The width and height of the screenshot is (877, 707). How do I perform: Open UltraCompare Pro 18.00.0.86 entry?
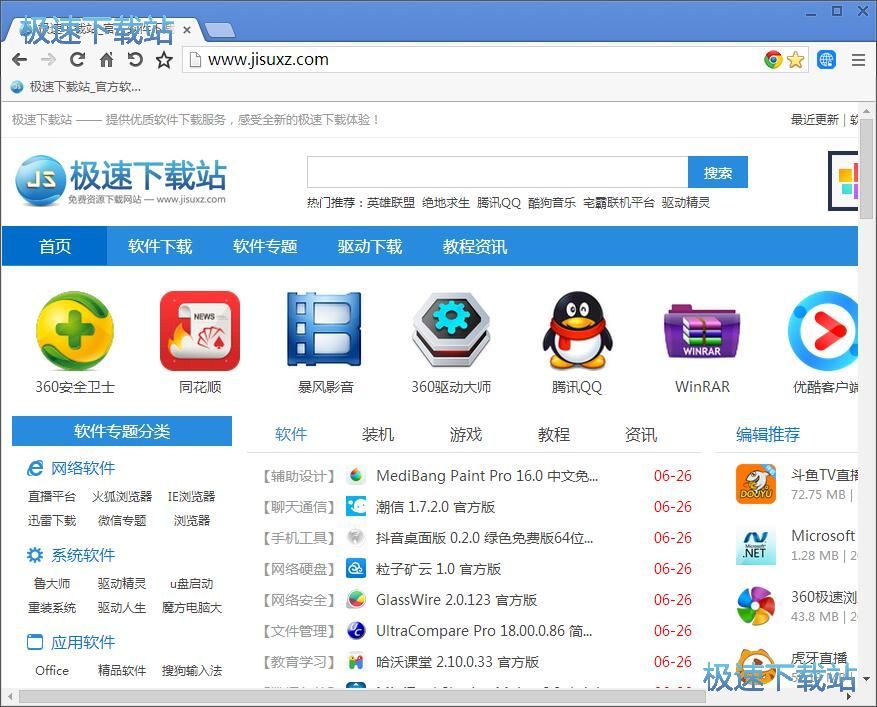tap(484, 631)
